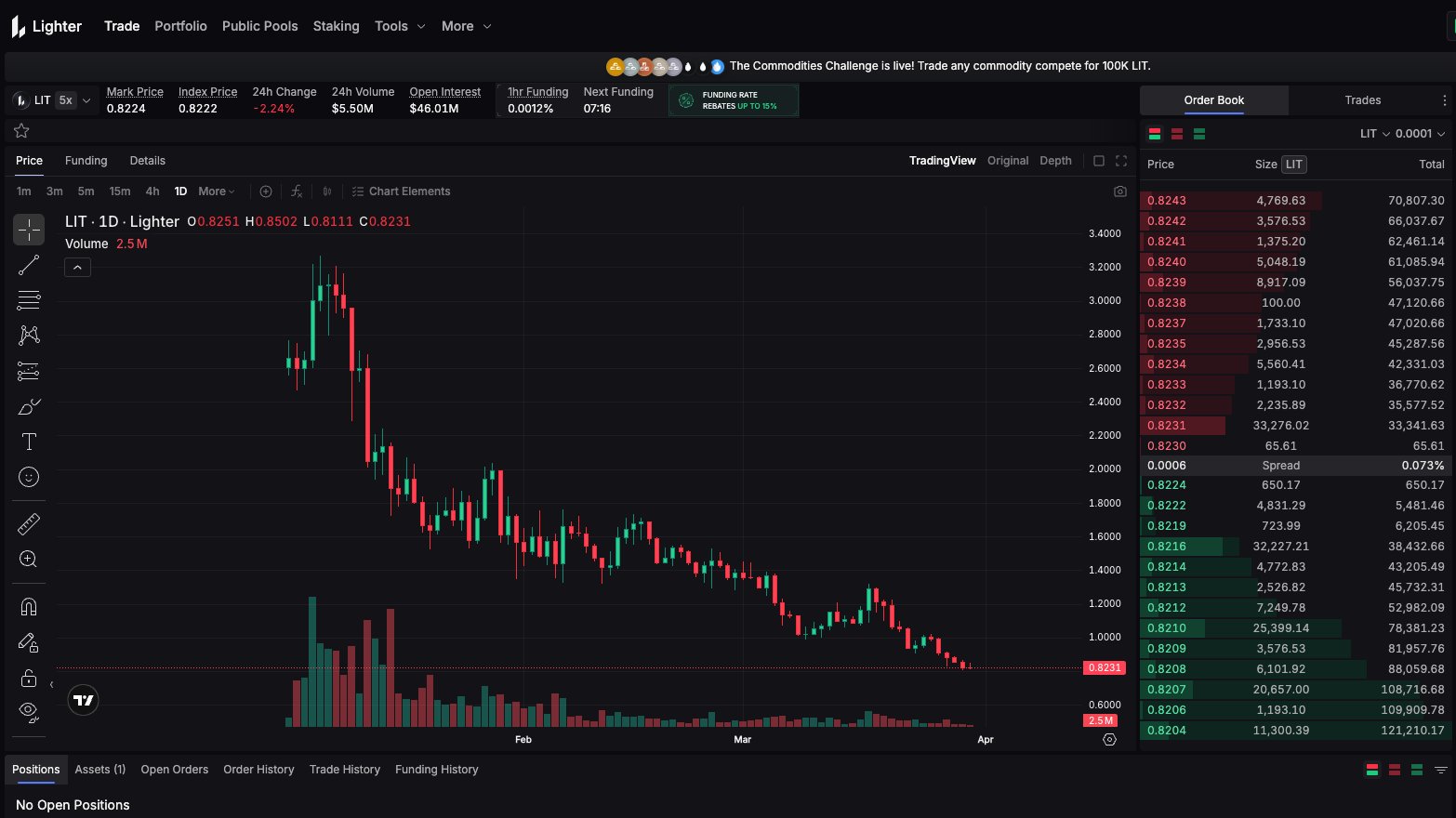Select the brush drawing tool
The height and width of the screenshot is (818, 1456).
coord(29,406)
